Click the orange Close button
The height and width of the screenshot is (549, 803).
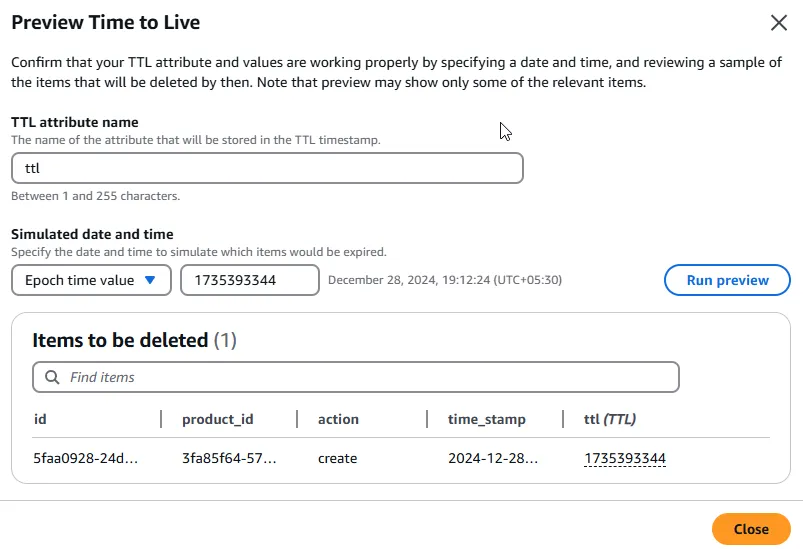[750, 529]
